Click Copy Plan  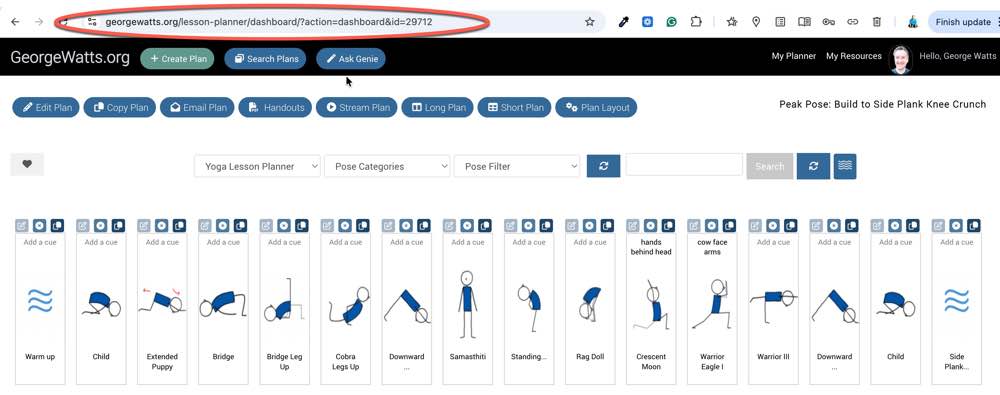[x=120, y=107]
